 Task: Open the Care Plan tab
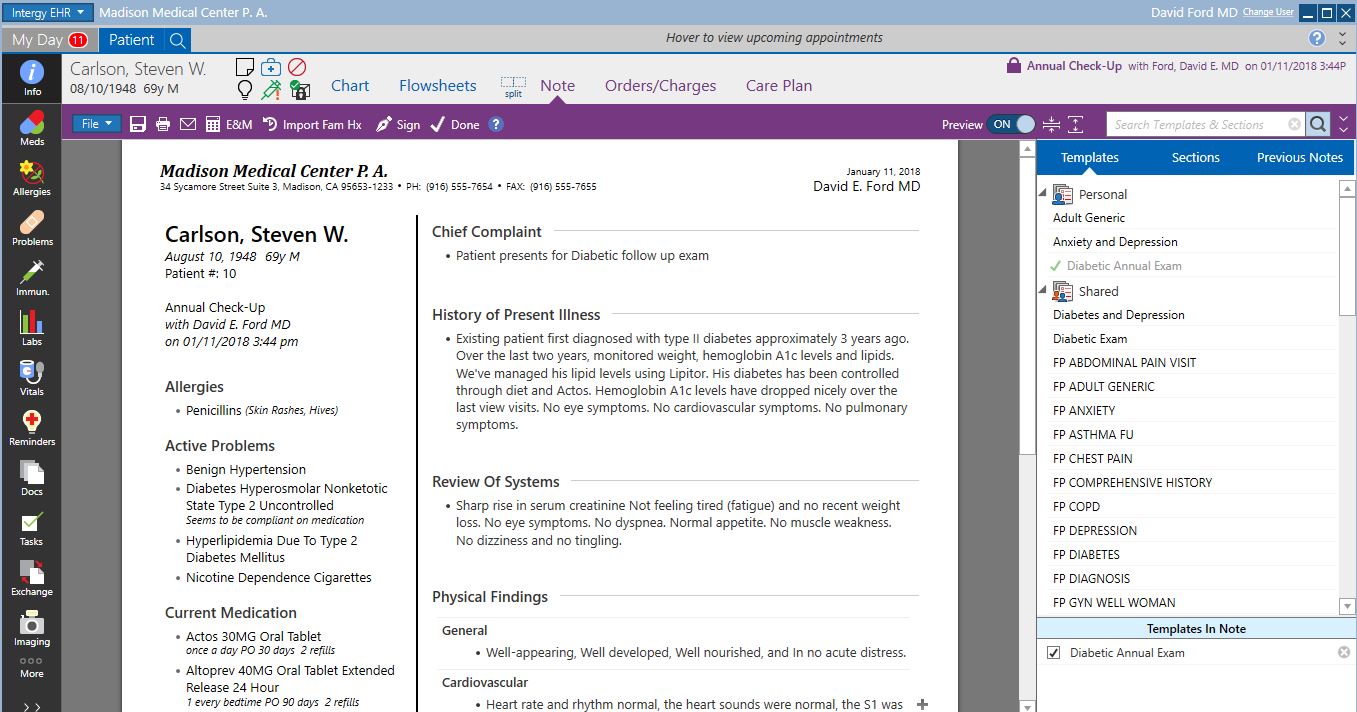coord(779,86)
